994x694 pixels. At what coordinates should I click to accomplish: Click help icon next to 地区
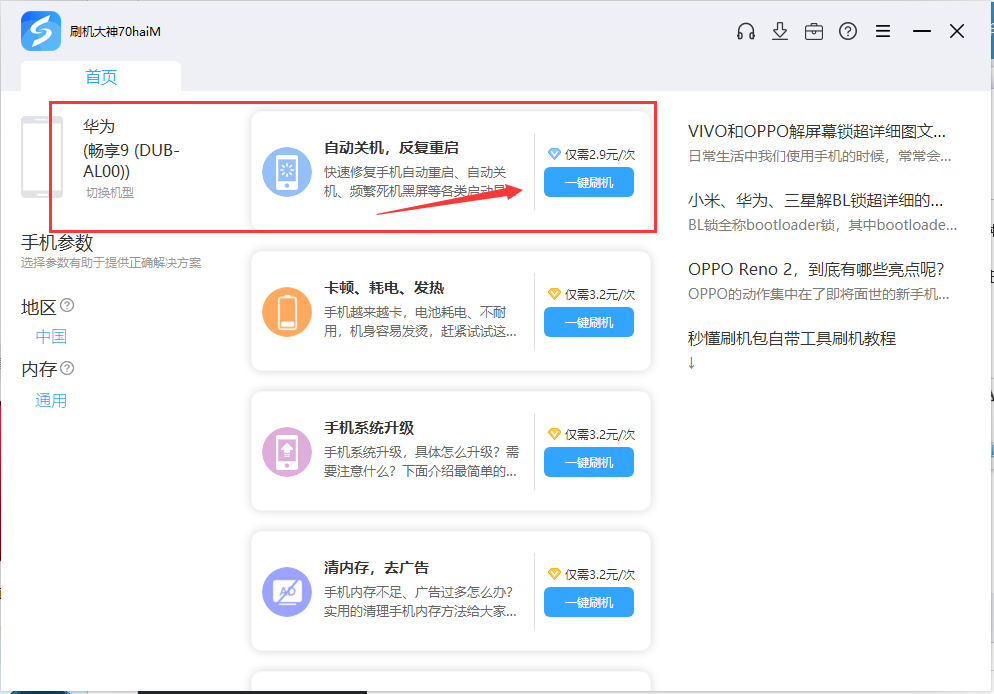coord(67,305)
